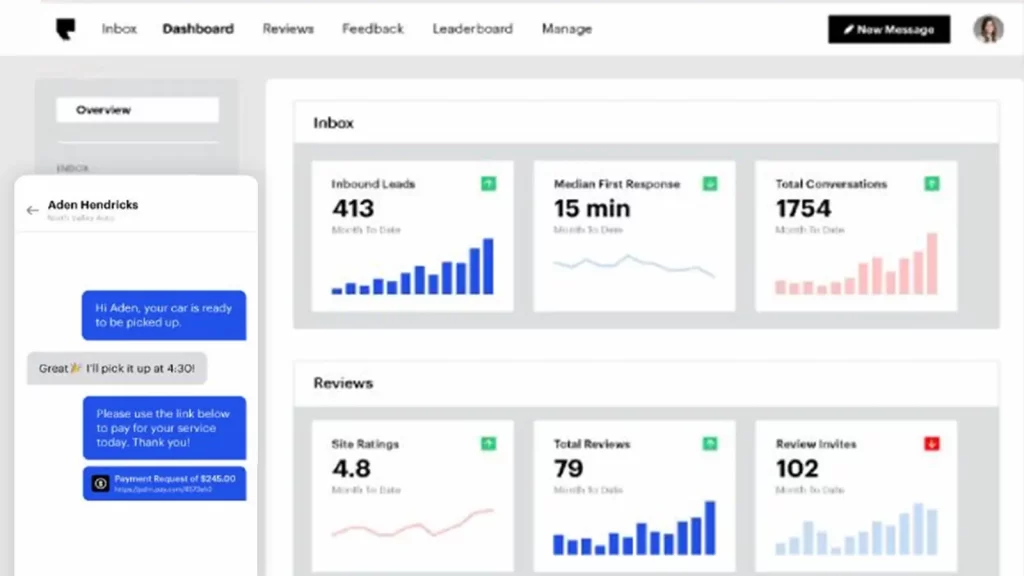Click Site Ratings green trend icon
This screenshot has width=1024, height=576.
click(x=488, y=443)
